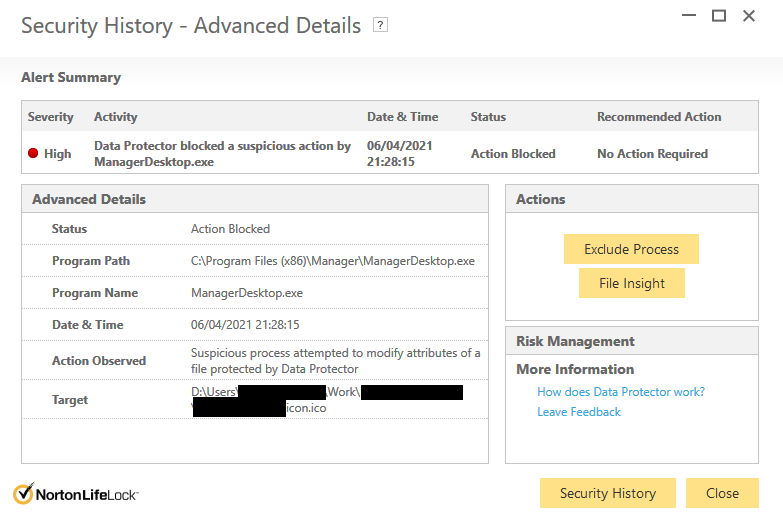Click the yellow Close button
The height and width of the screenshot is (515, 783).
point(722,493)
